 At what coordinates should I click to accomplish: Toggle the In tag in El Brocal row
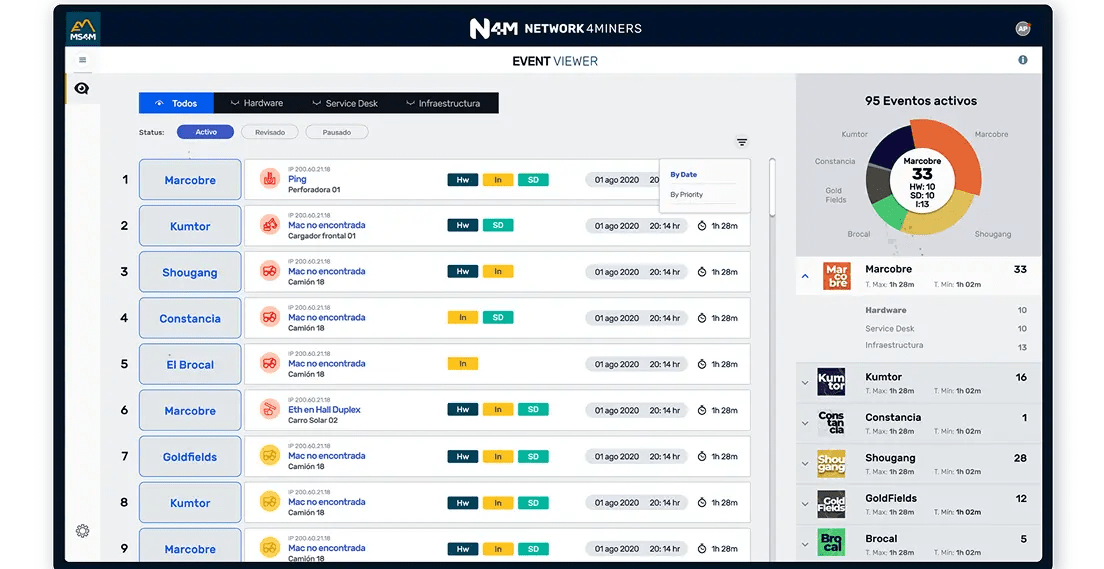click(463, 363)
